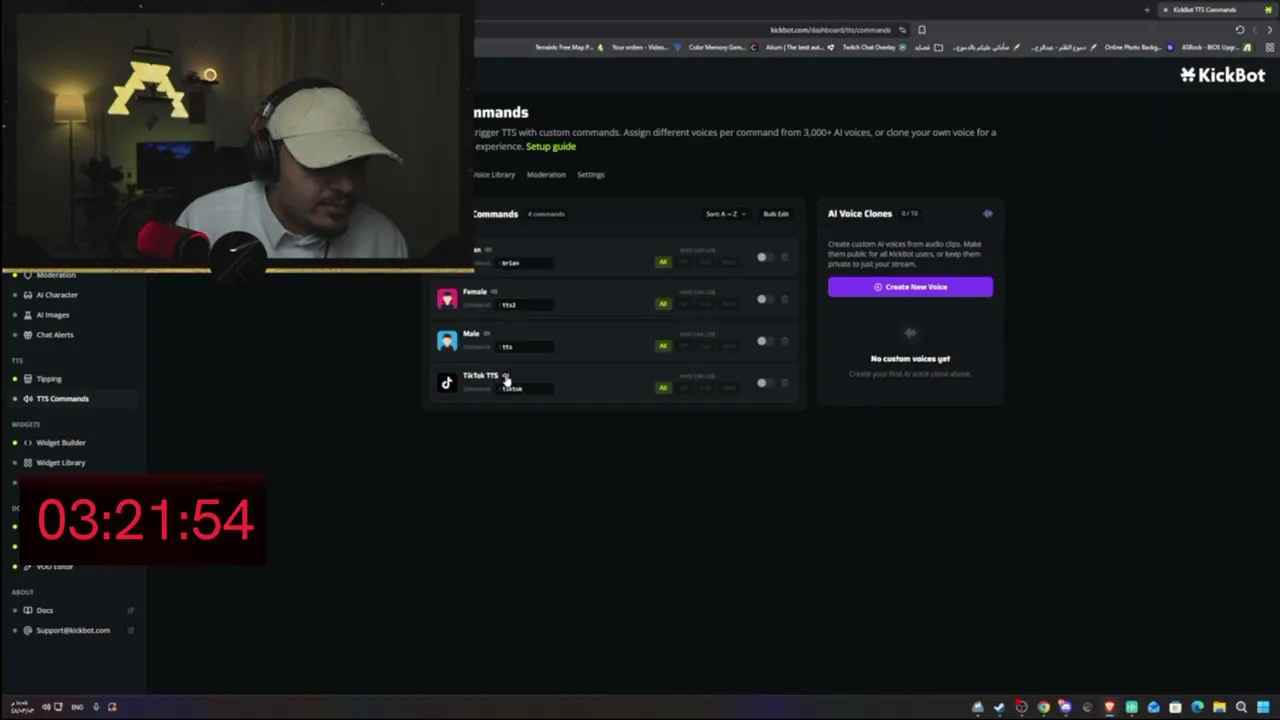
Task: Click the ENG language indicator on taskbar
Action: pos(77,707)
